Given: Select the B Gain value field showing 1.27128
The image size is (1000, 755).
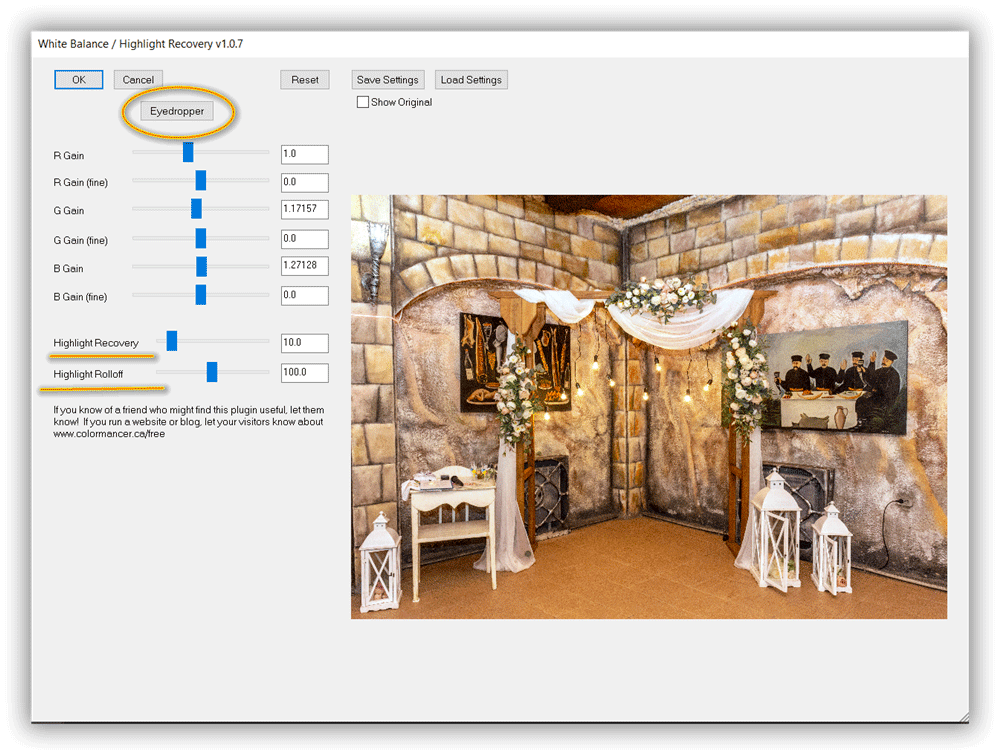Looking at the screenshot, I should click(305, 265).
